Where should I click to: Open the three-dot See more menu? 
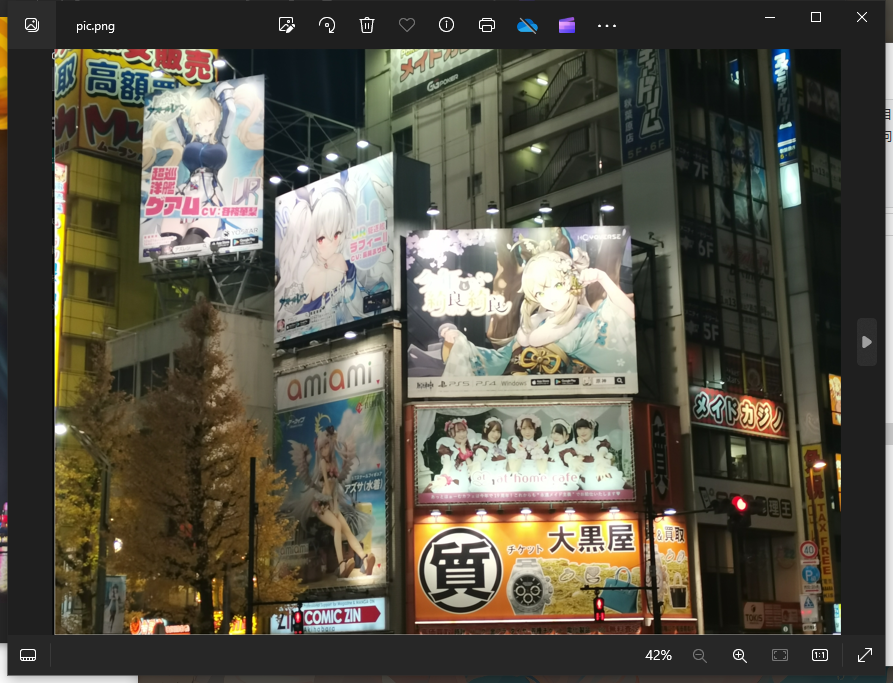click(x=607, y=25)
